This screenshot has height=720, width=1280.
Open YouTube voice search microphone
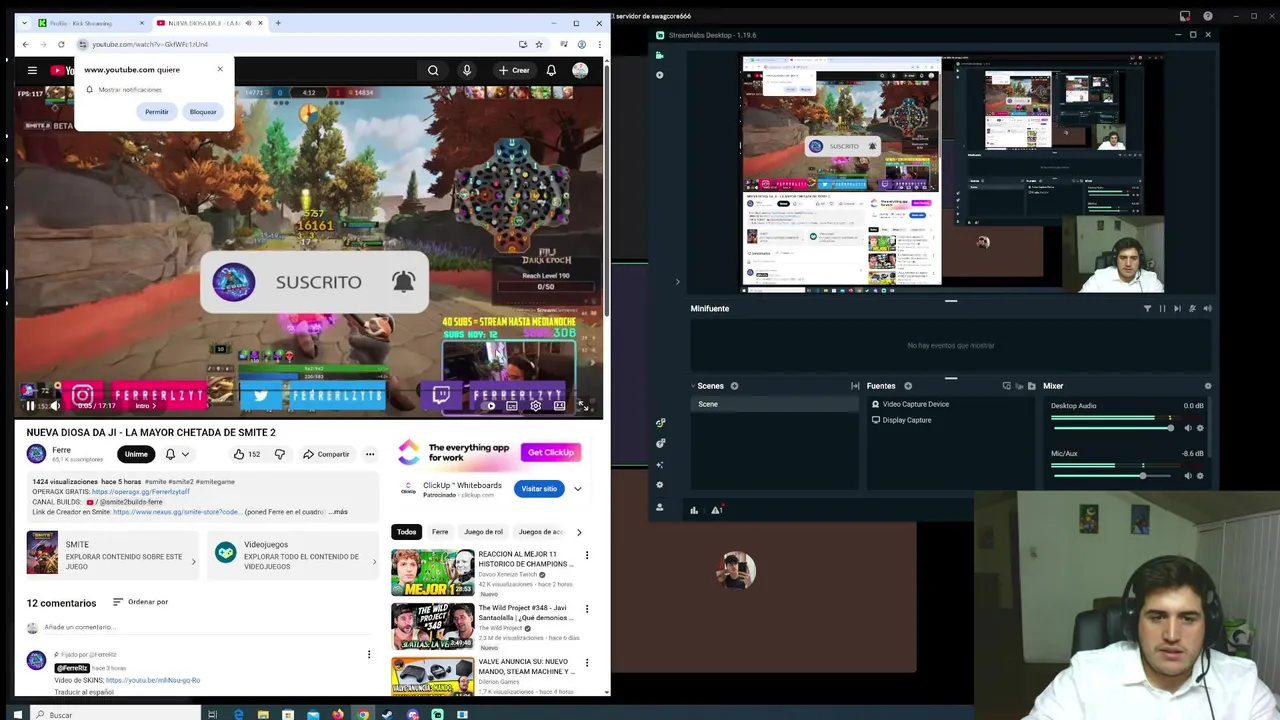(466, 70)
